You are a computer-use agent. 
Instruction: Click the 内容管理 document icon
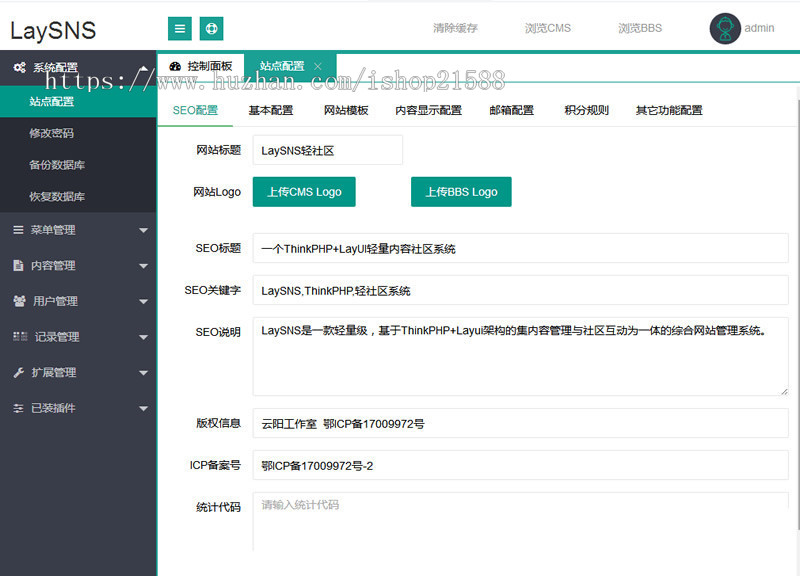pyautogui.click(x=17, y=266)
